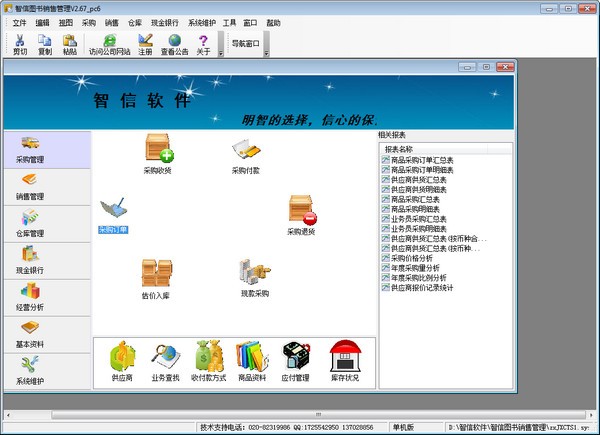
Task: Click the 注册 (Register) toolbar icon
Action: point(145,44)
